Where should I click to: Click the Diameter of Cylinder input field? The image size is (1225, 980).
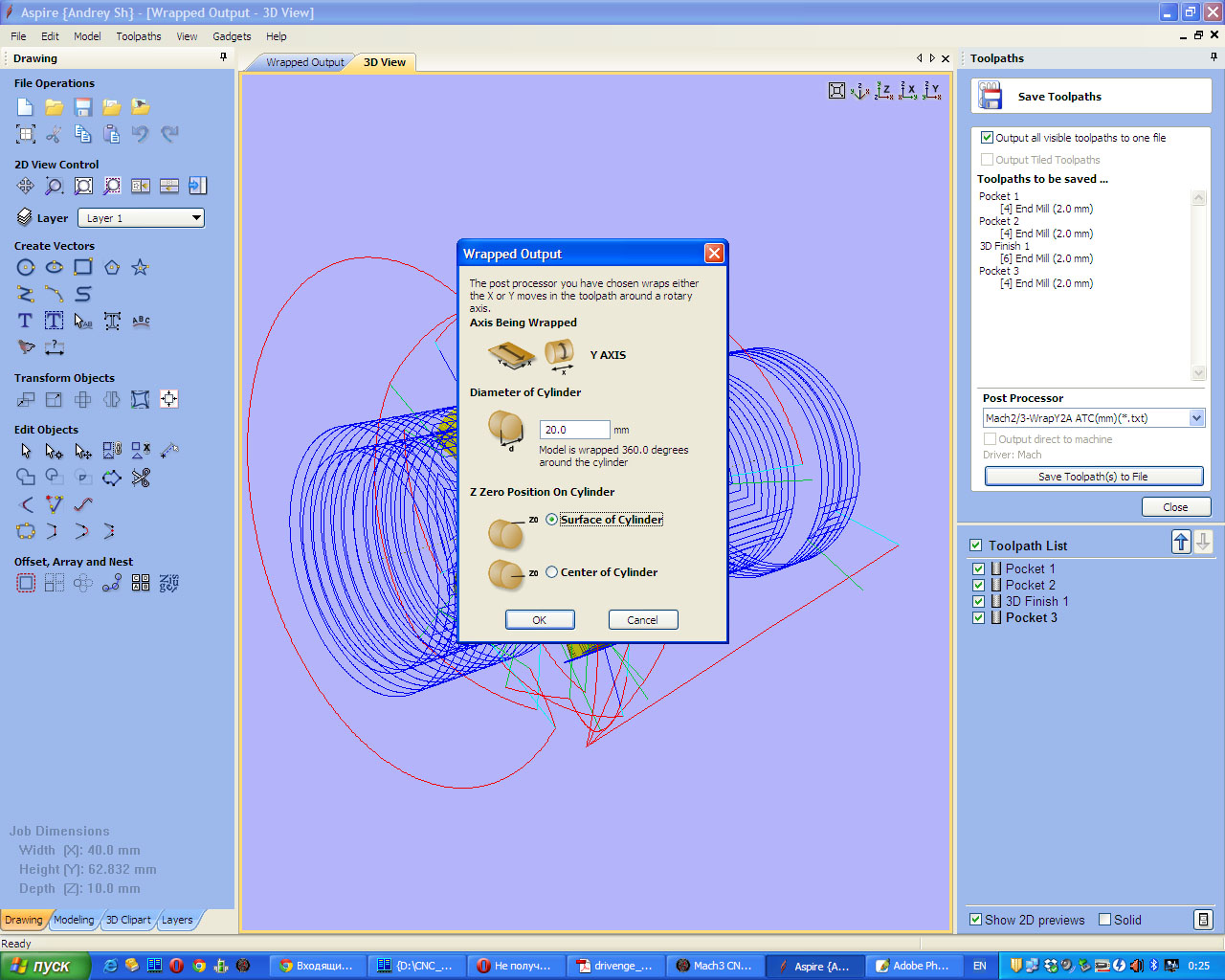(x=574, y=430)
